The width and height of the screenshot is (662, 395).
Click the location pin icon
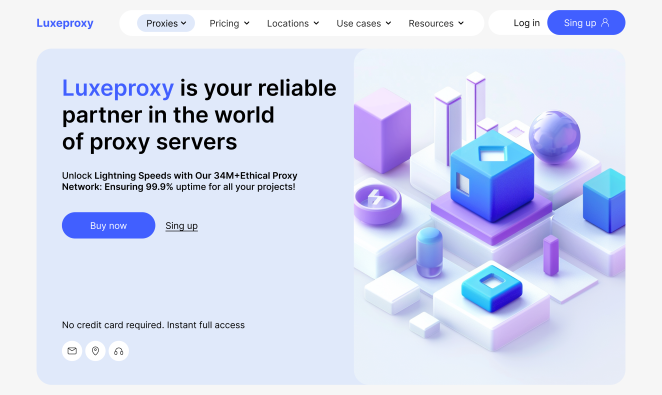pyautogui.click(x=95, y=351)
